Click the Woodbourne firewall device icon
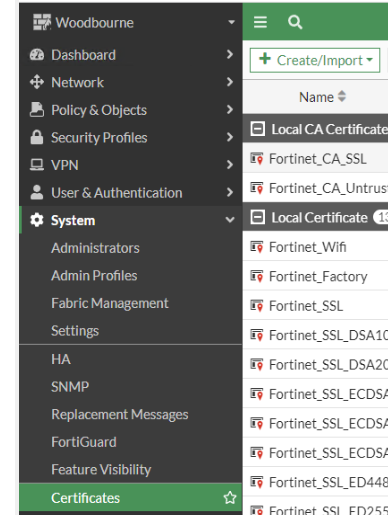 tap(42, 22)
